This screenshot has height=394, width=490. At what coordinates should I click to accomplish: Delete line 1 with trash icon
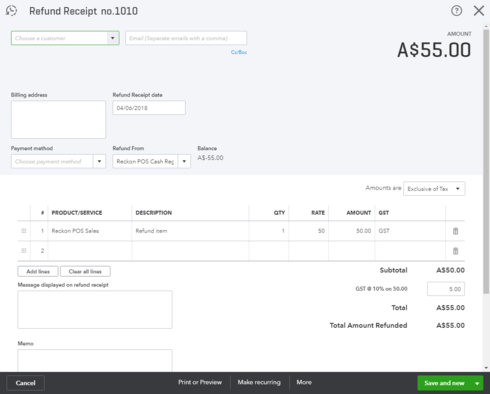455,231
